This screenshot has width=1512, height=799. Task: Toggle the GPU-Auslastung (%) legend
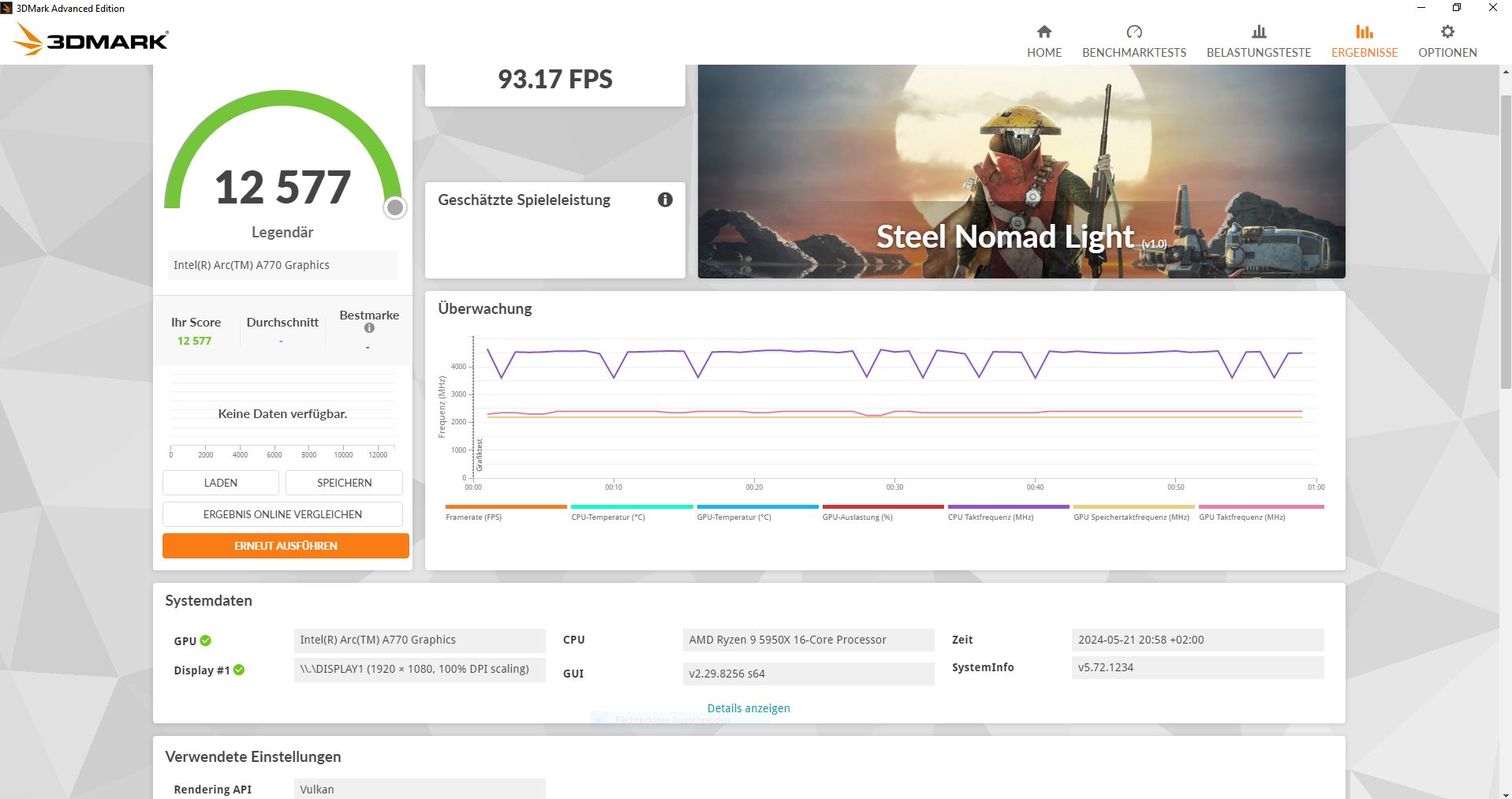[x=883, y=512]
